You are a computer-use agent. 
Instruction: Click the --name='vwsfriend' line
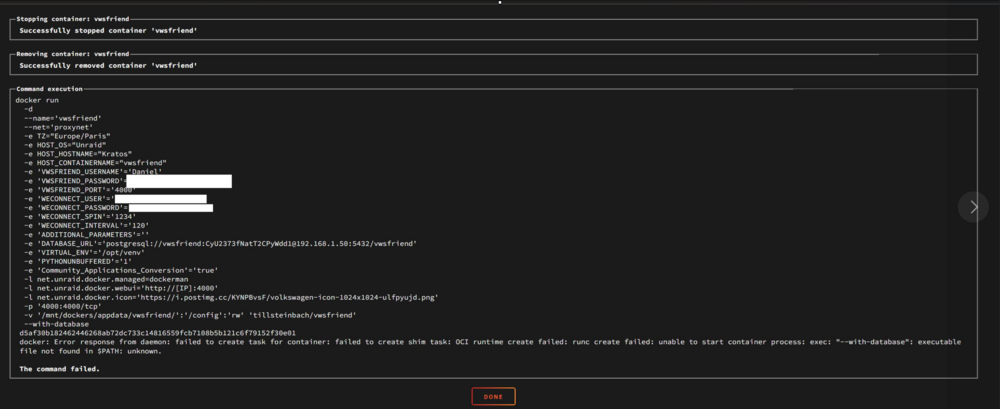[62, 118]
